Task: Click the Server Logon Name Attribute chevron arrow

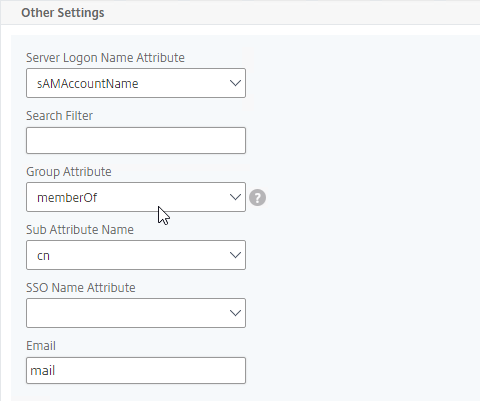Action: (x=235, y=83)
